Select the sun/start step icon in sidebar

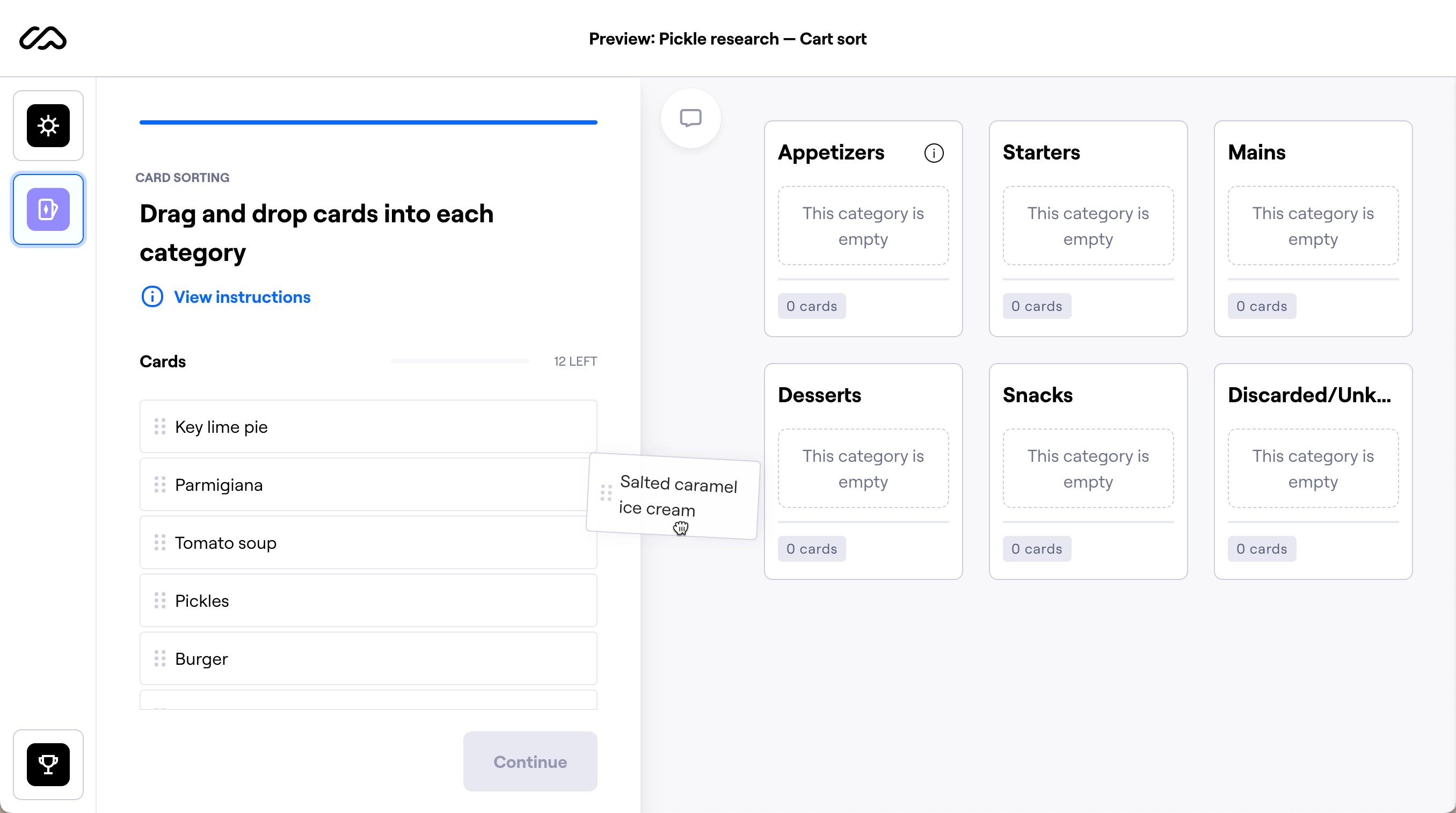pos(48,126)
